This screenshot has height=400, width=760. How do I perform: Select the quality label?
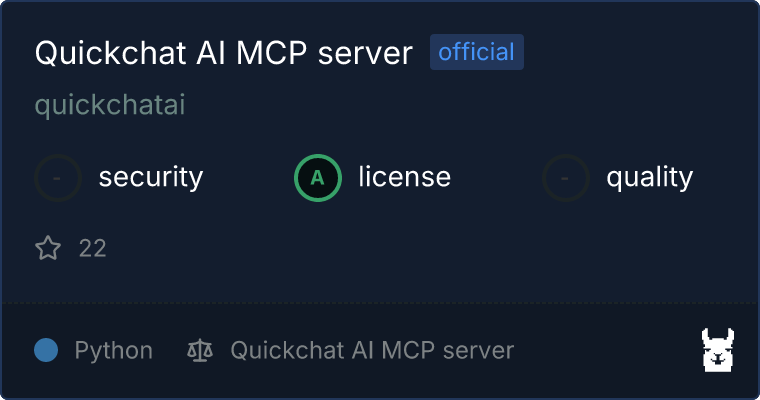tap(649, 178)
